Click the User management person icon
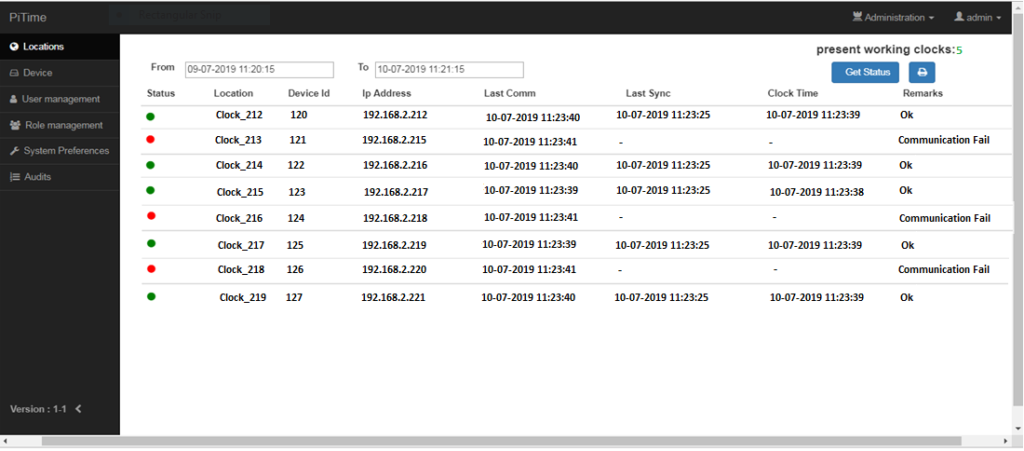The image size is (1024, 451). tap(14, 99)
